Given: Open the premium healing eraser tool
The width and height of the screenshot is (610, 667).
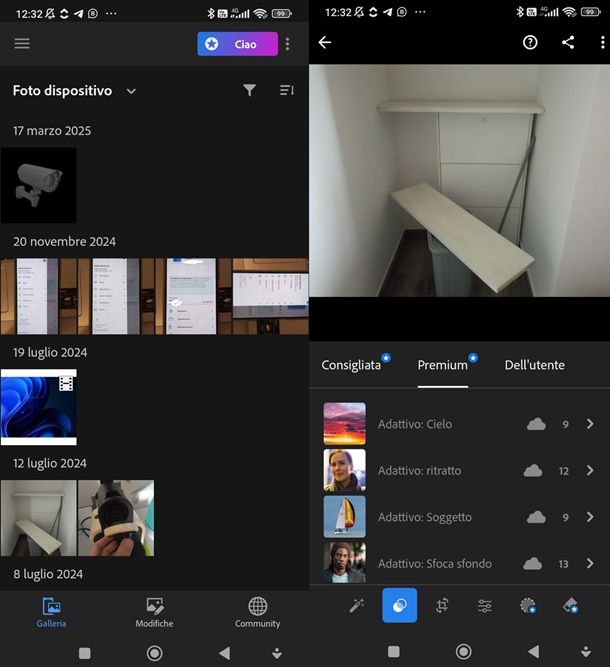Looking at the screenshot, I should (x=570, y=605).
